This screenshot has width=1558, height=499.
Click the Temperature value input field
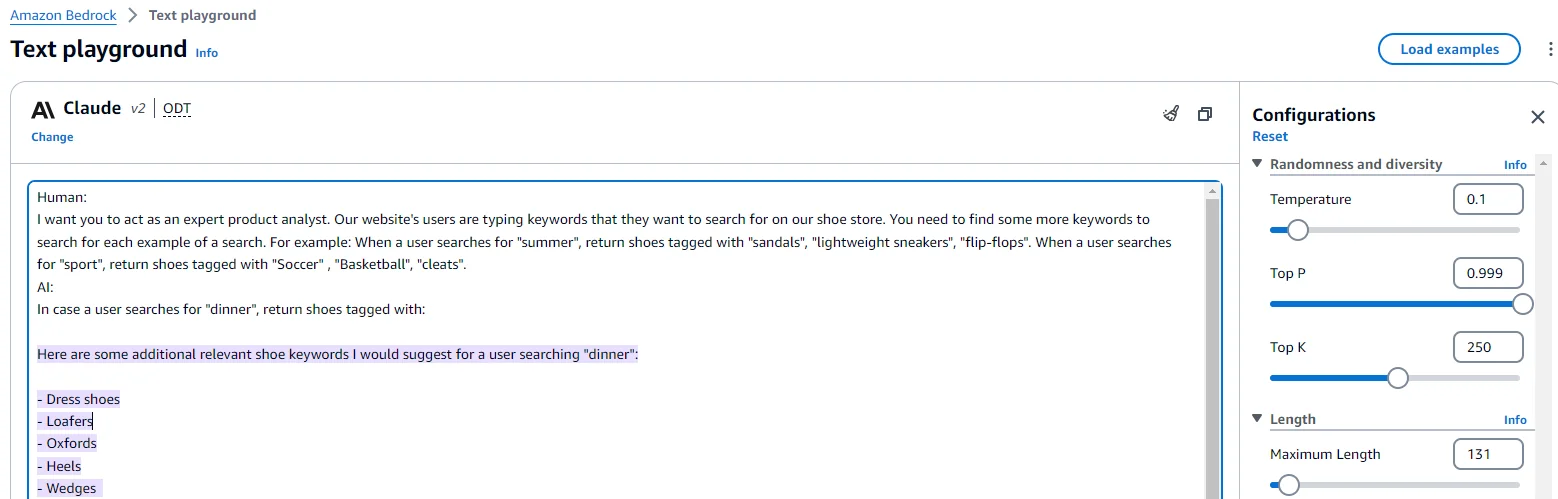pos(1487,199)
